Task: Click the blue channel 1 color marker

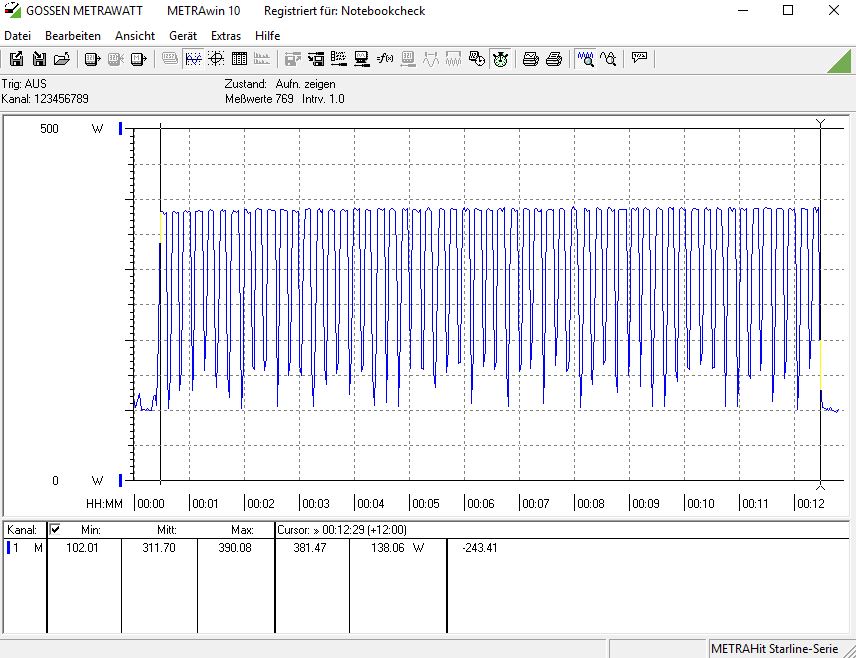Action: [x=6, y=548]
